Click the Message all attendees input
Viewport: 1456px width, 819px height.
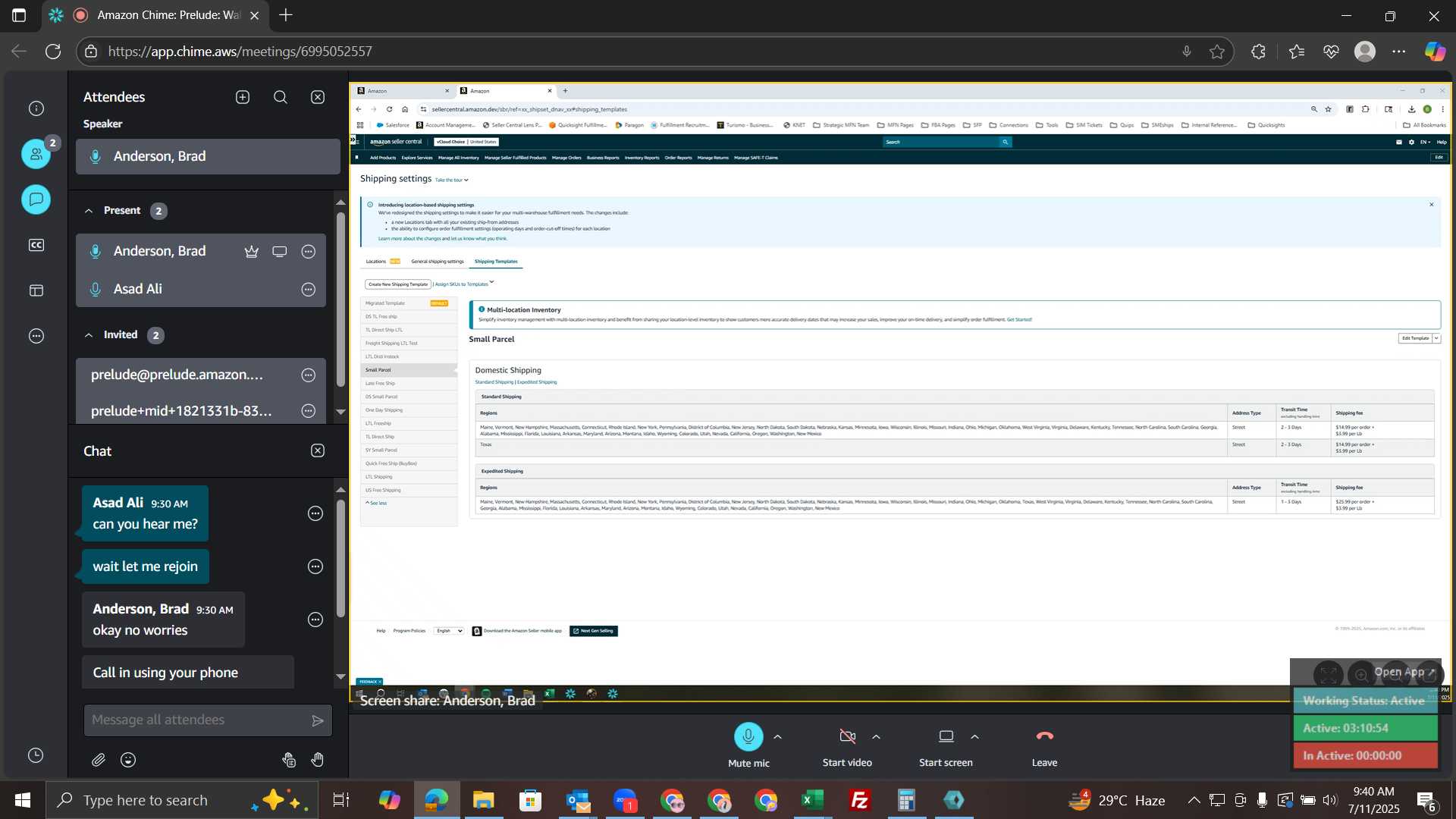point(196,720)
